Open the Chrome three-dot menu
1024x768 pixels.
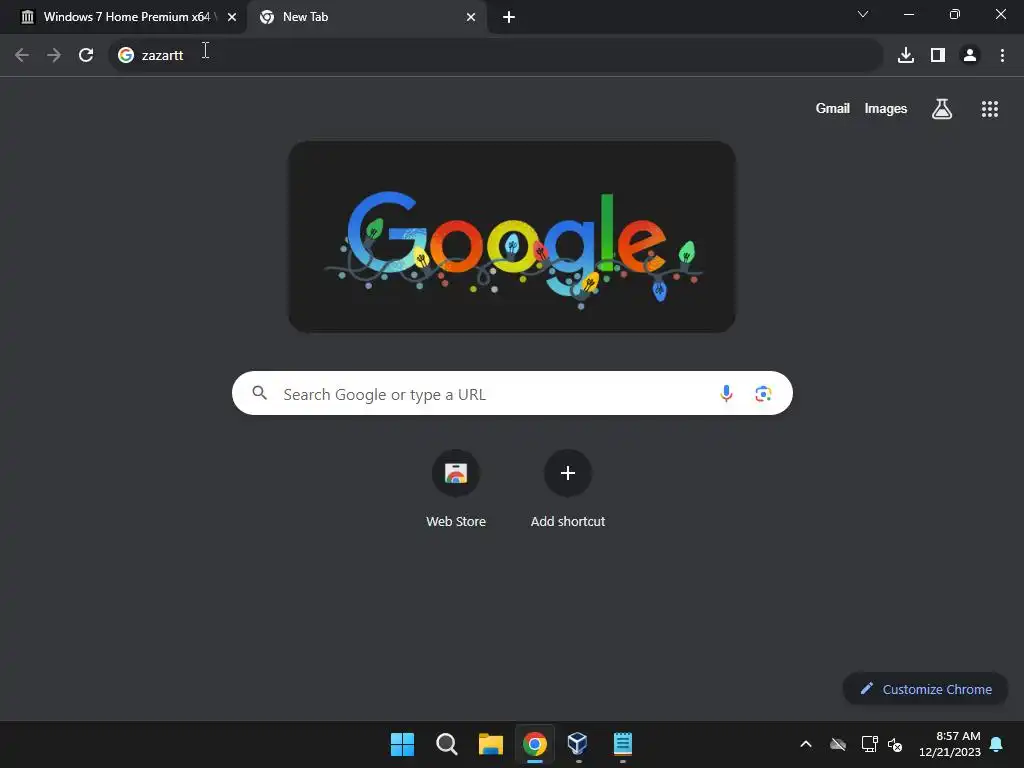tap(1002, 55)
